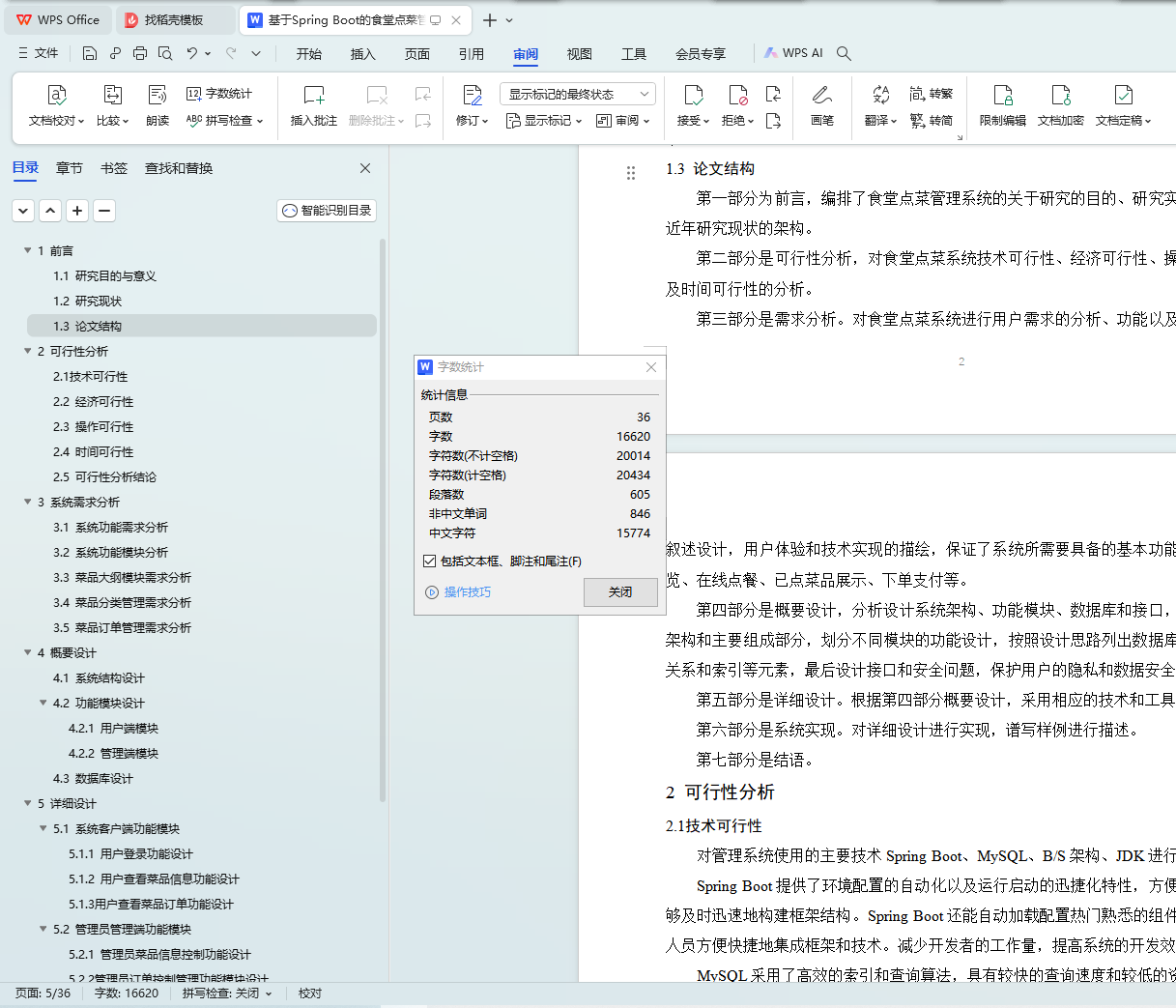Open the display markup state dropdown
The height and width of the screenshot is (1008, 1176).
pyautogui.click(x=578, y=94)
